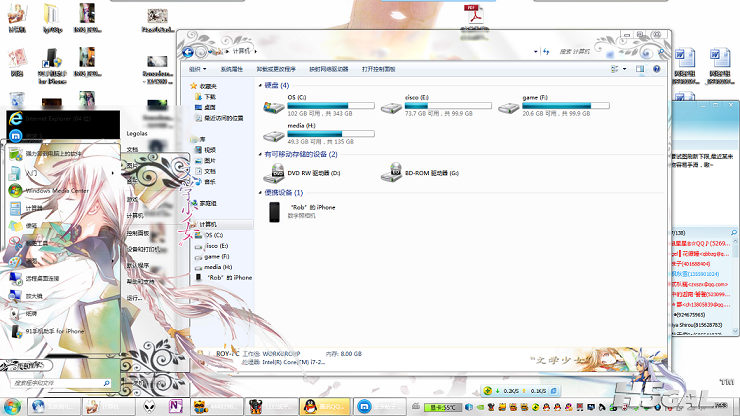
Task: Open Legolas user folder in Start menu
Action: (x=137, y=134)
